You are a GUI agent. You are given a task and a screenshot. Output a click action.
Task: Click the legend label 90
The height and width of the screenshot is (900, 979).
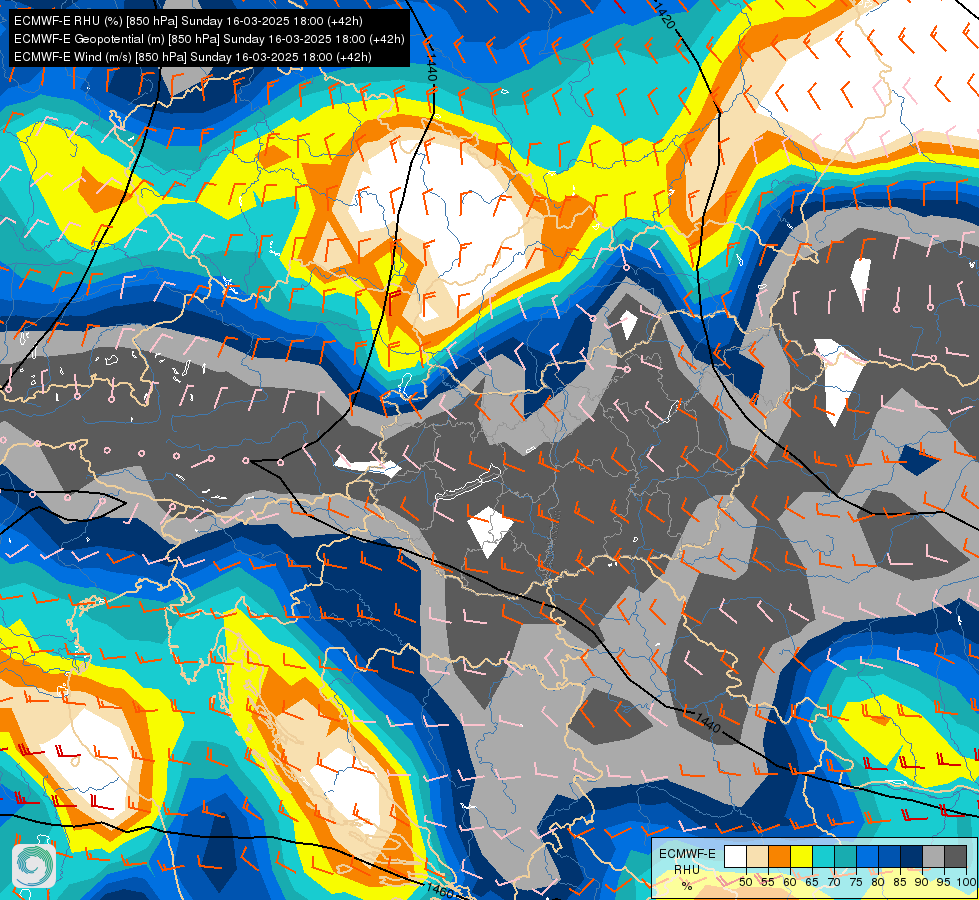pos(922,882)
